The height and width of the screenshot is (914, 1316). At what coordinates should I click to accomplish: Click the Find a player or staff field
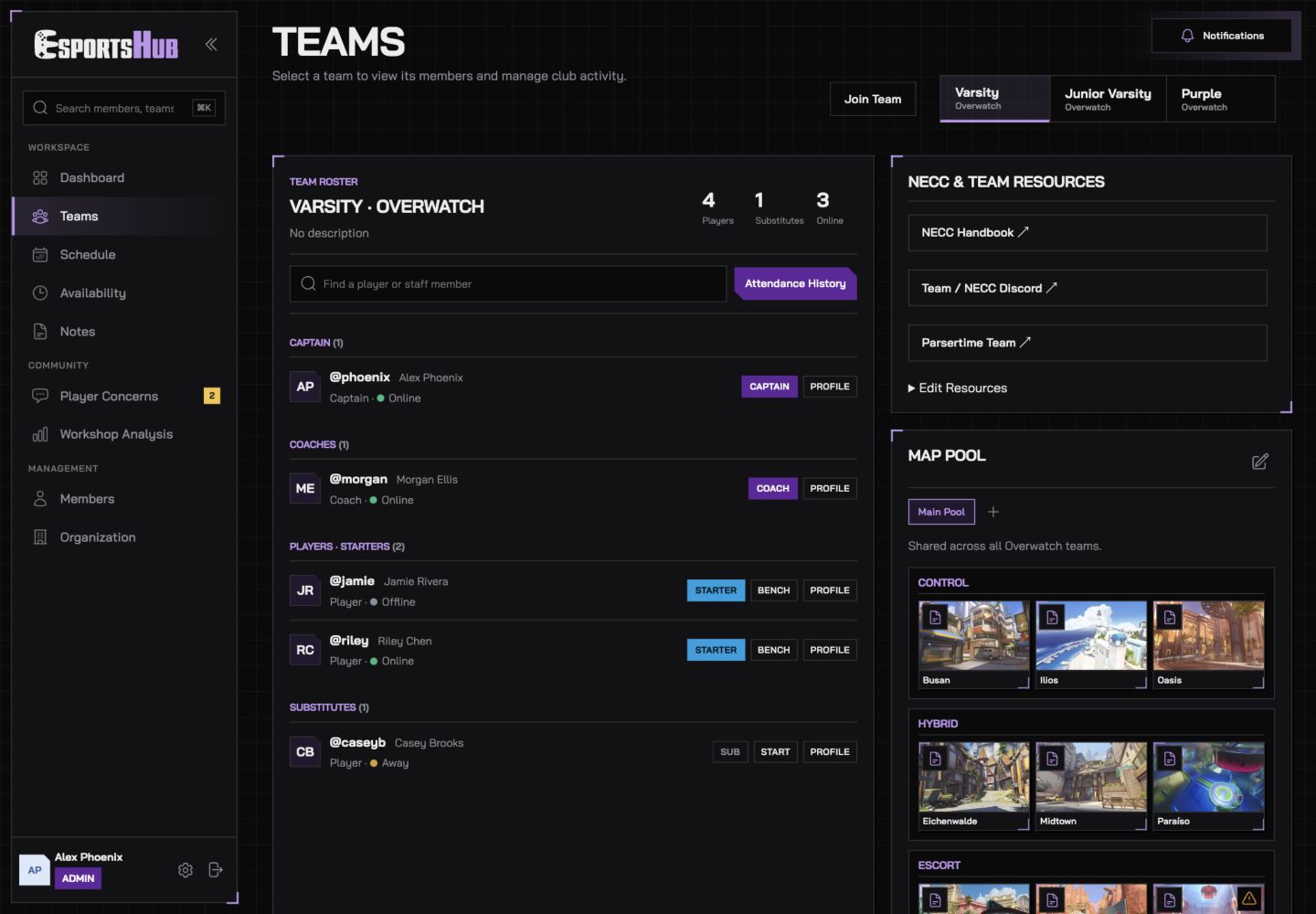[508, 284]
